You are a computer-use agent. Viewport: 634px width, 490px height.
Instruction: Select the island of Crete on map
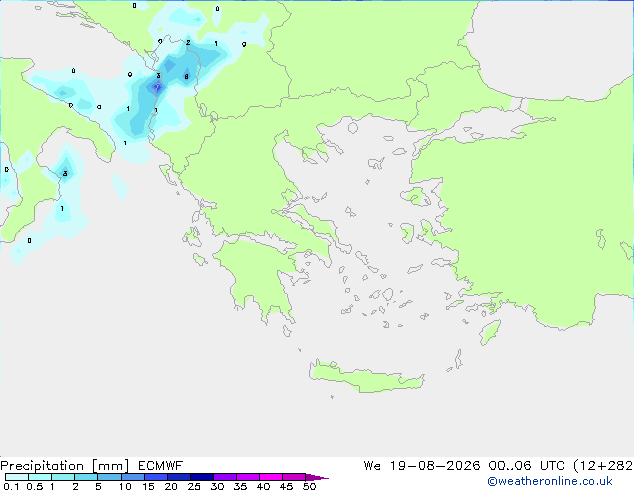(366, 377)
